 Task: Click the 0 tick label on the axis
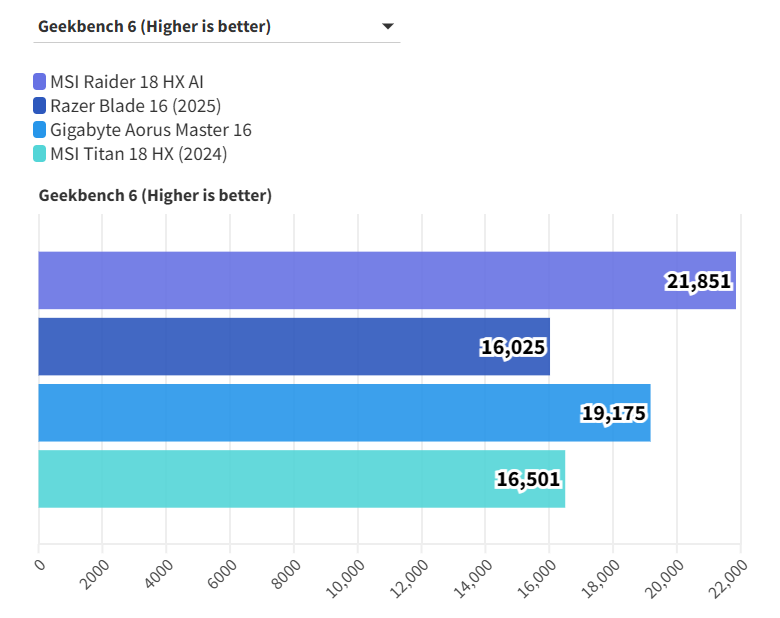pos(40,566)
